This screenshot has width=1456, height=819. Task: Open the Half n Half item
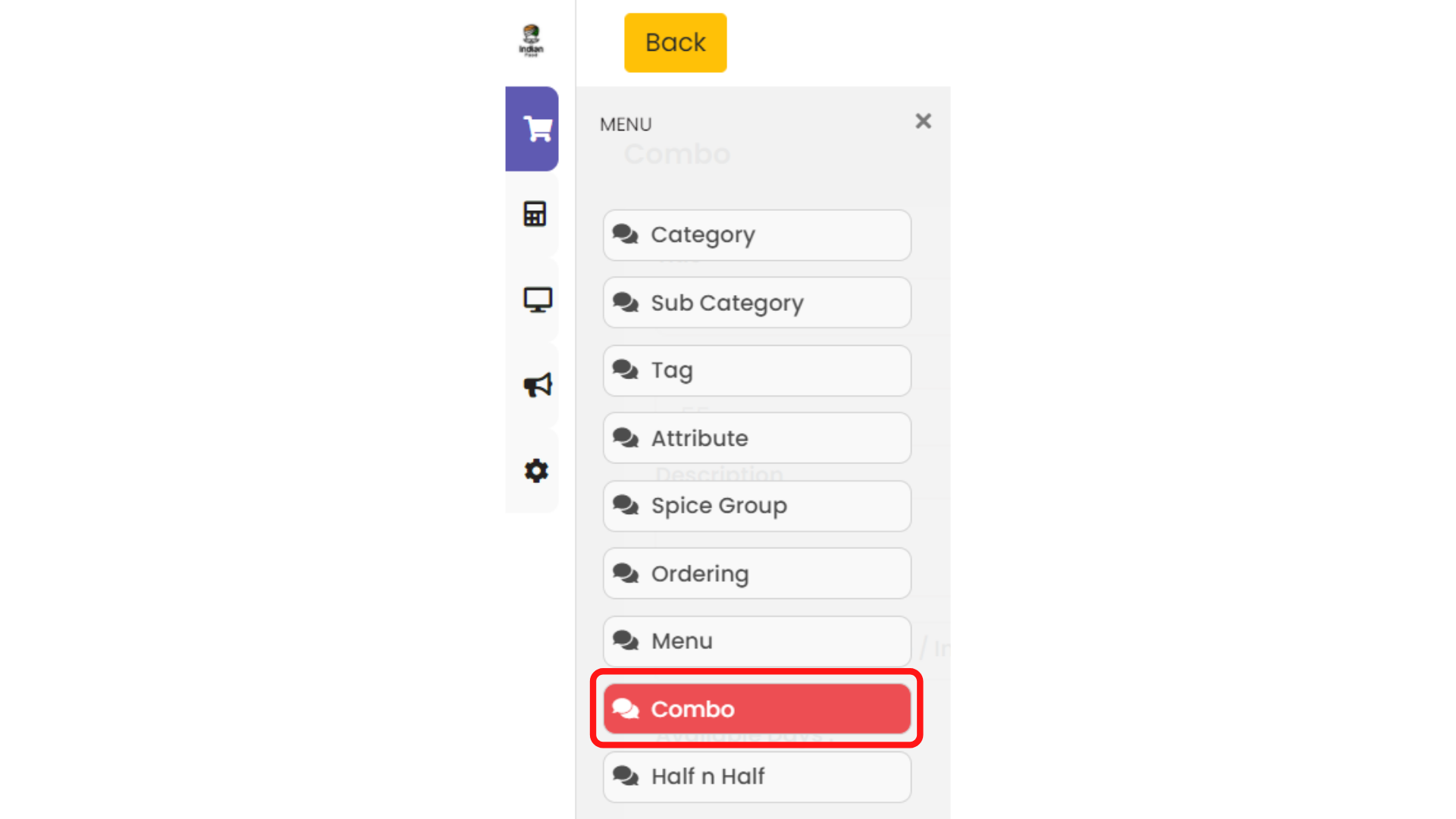757,777
